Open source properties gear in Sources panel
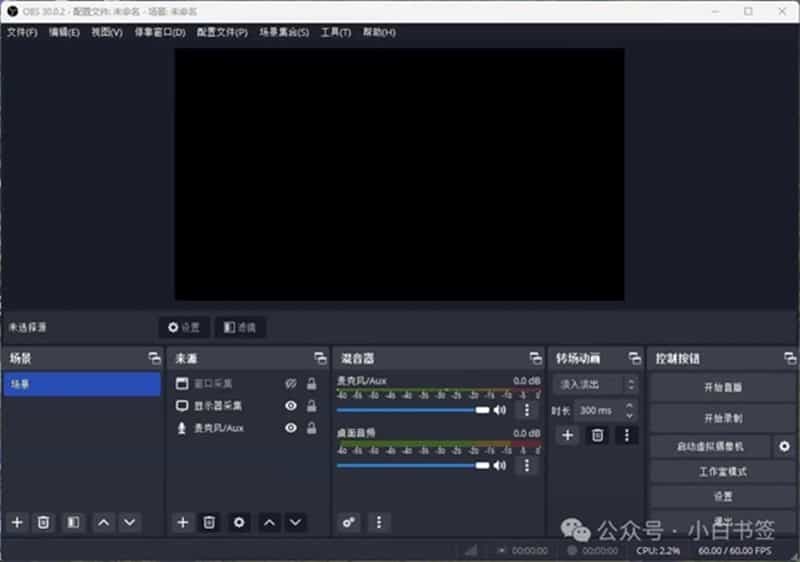The height and width of the screenshot is (562, 800). pos(238,522)
